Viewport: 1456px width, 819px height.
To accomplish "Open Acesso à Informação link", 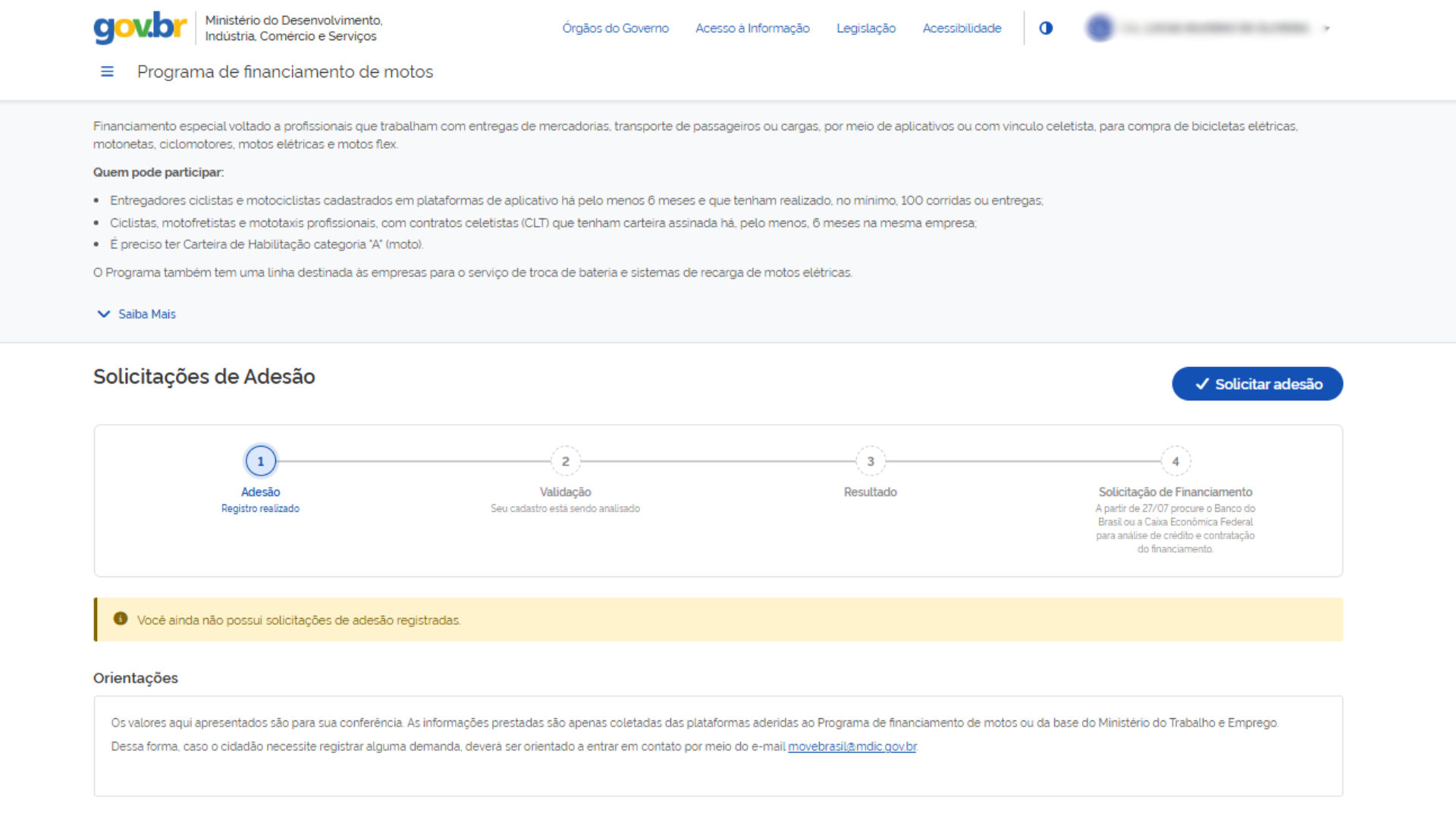I will pyautogui.click(x=752, y=28).
